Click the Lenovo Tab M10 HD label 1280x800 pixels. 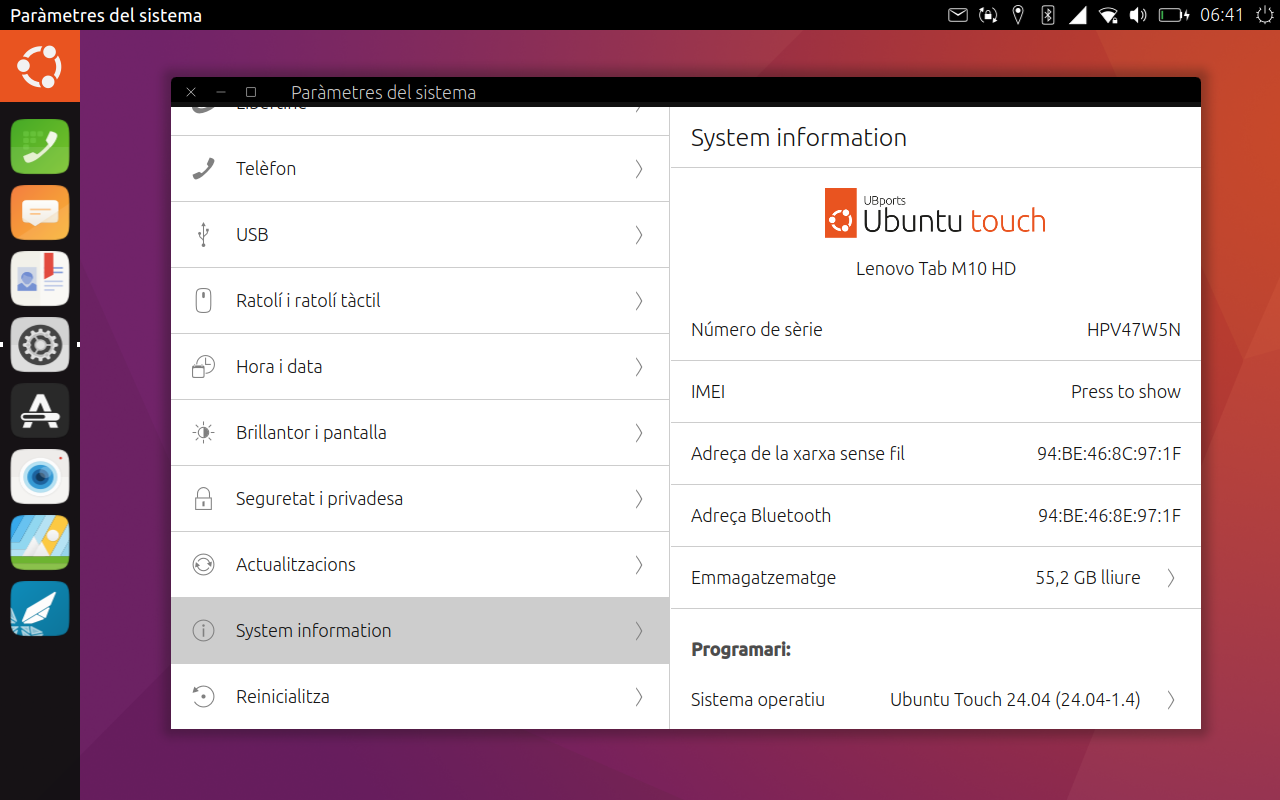coord(936,268)
